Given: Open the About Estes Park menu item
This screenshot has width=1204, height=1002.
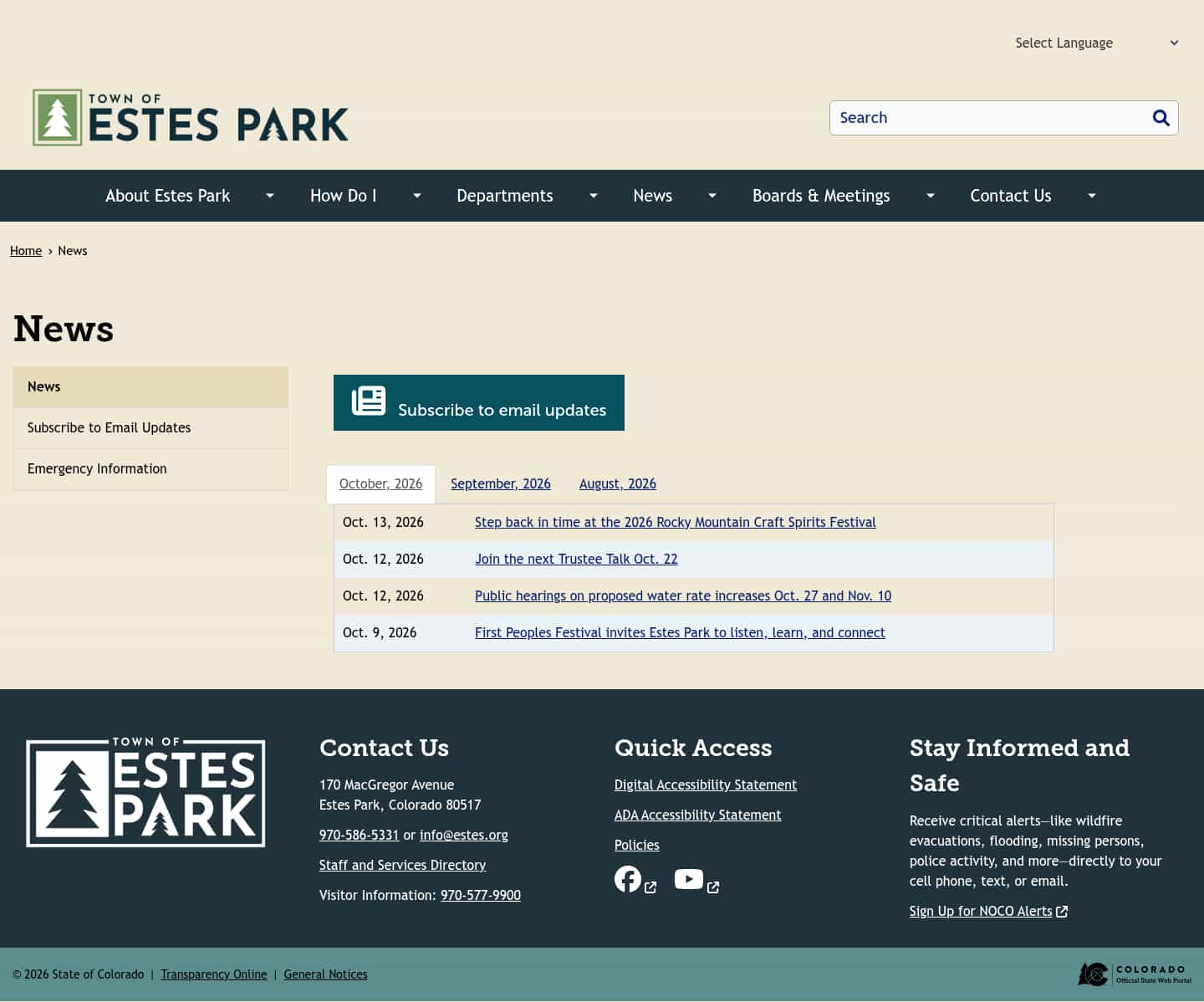Looking at the screenshot, I should (167, 196).
